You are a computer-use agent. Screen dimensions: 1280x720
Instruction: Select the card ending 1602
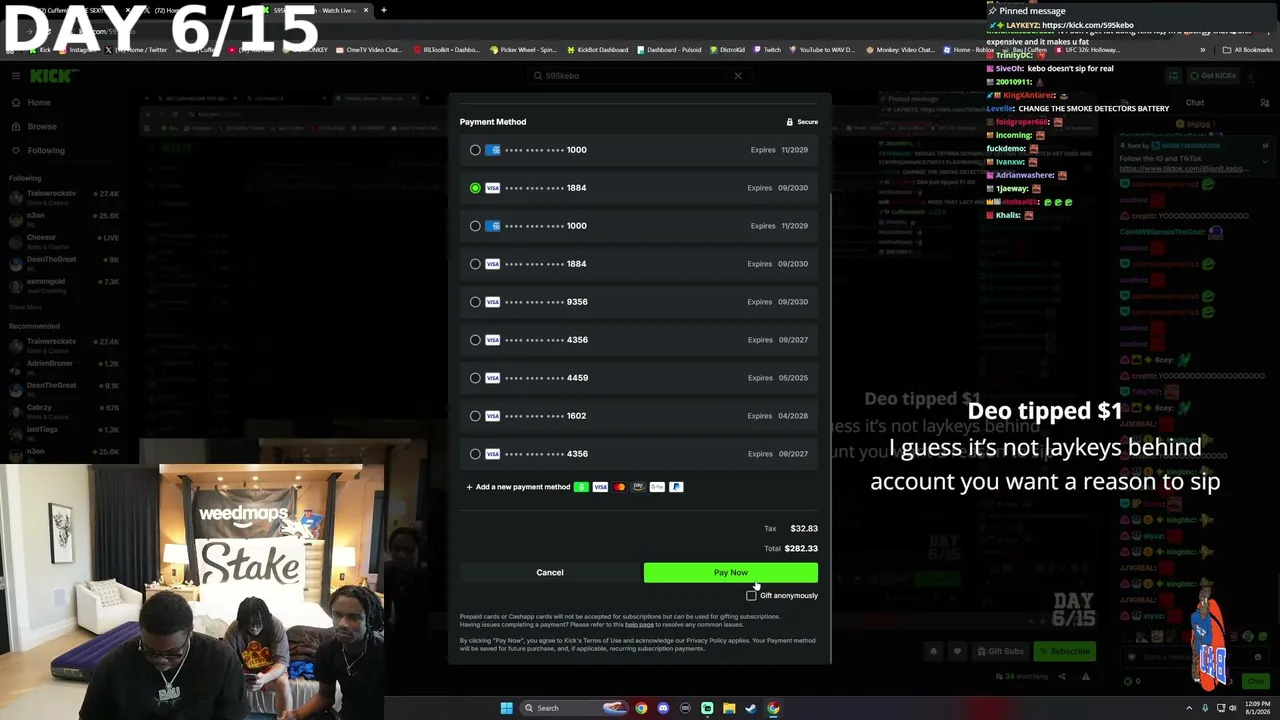[x=639, y=416]
